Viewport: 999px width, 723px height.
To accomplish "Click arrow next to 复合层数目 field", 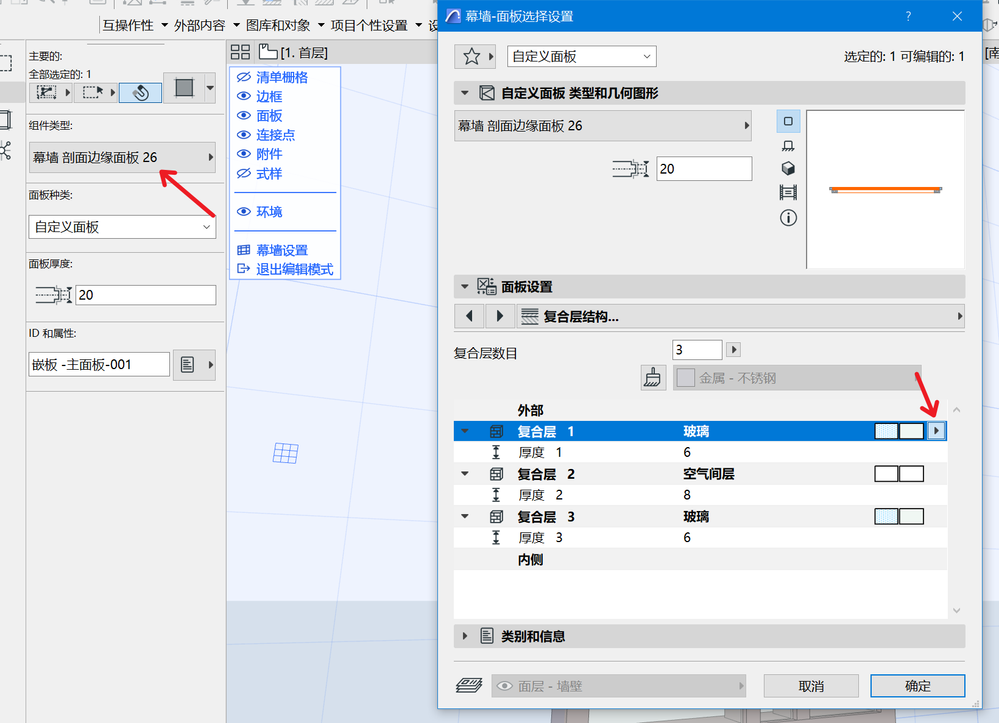I will click(733, 350).
